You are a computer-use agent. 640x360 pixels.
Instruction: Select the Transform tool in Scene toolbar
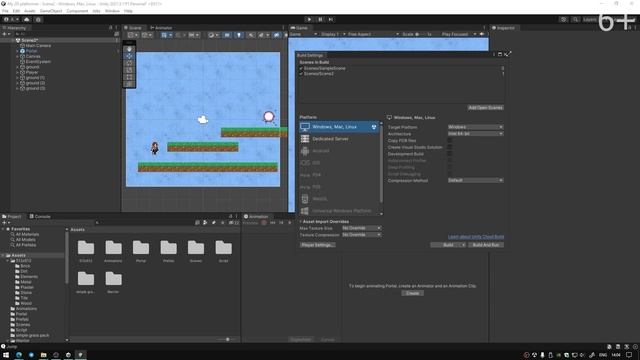129,84
